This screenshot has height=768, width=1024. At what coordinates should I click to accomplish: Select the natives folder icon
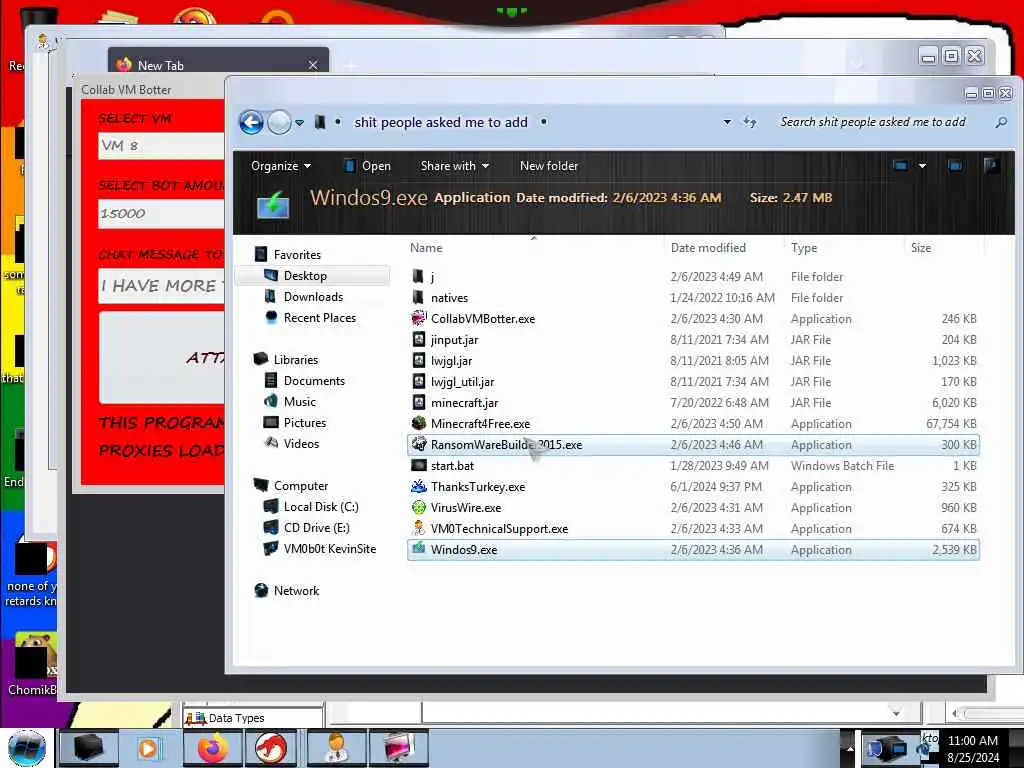point(418,297)
